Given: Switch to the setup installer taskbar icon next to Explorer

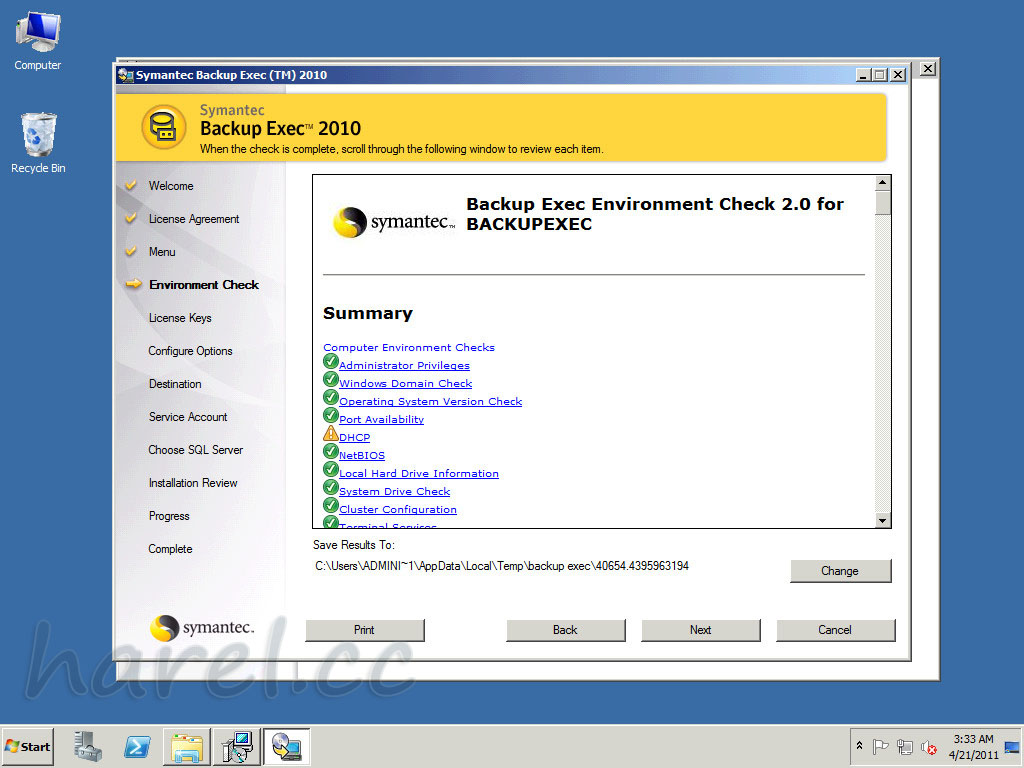Looking at the screenshot, I should (236, 746).
